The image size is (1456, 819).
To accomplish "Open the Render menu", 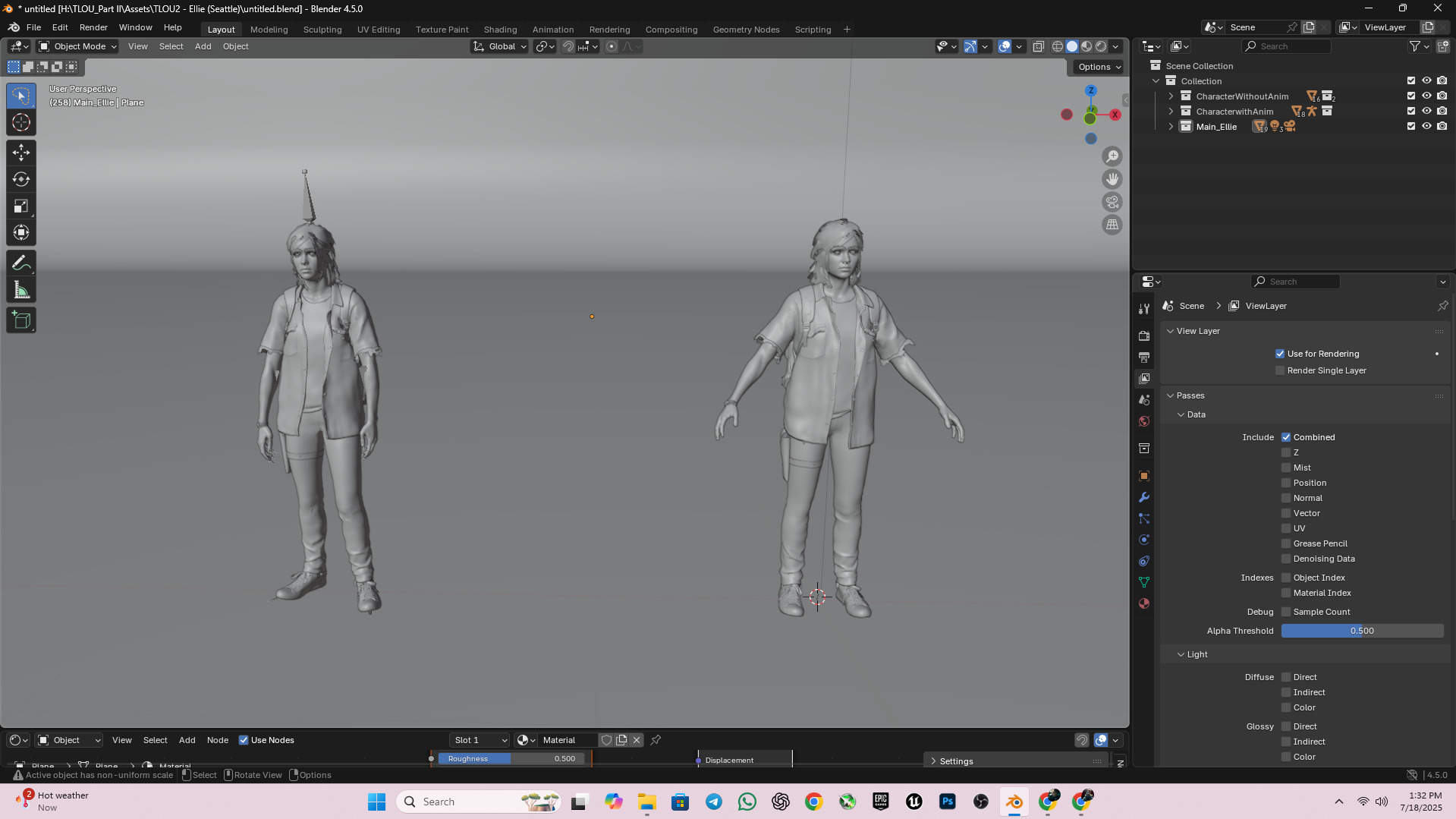I will pos(93,27).
